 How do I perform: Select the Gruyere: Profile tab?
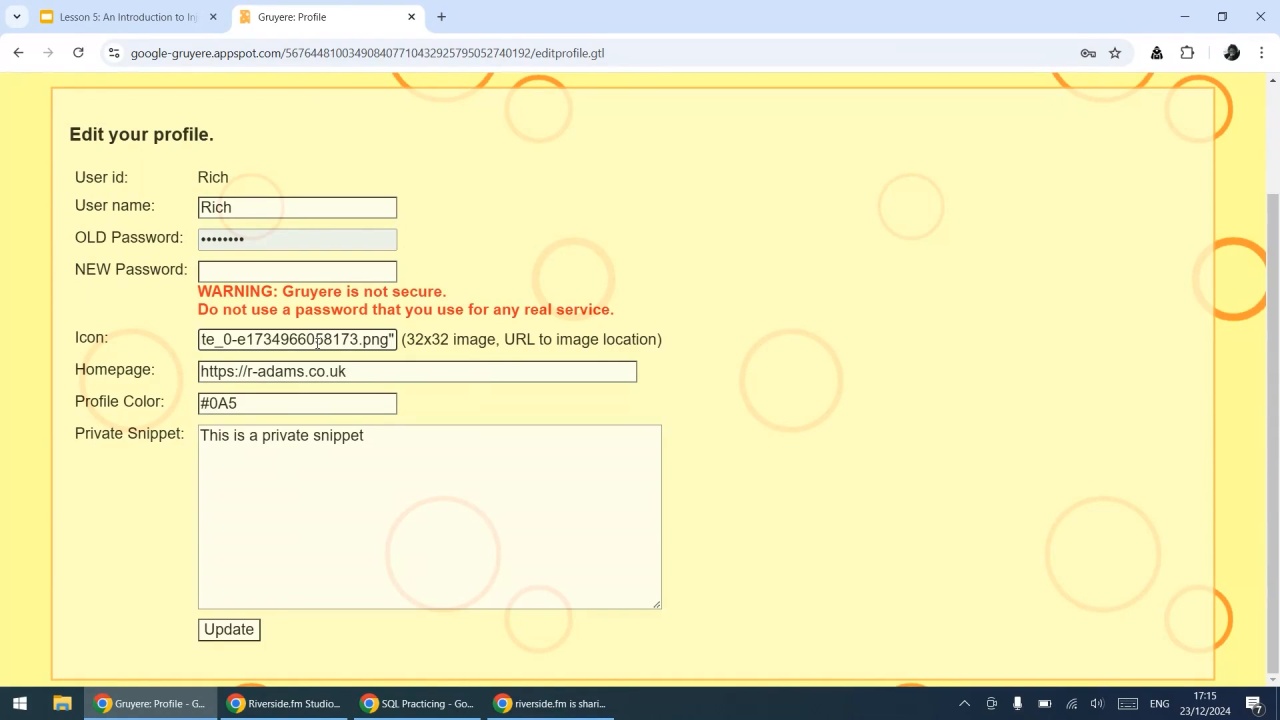pyautogui.click(x=329, y=17)
